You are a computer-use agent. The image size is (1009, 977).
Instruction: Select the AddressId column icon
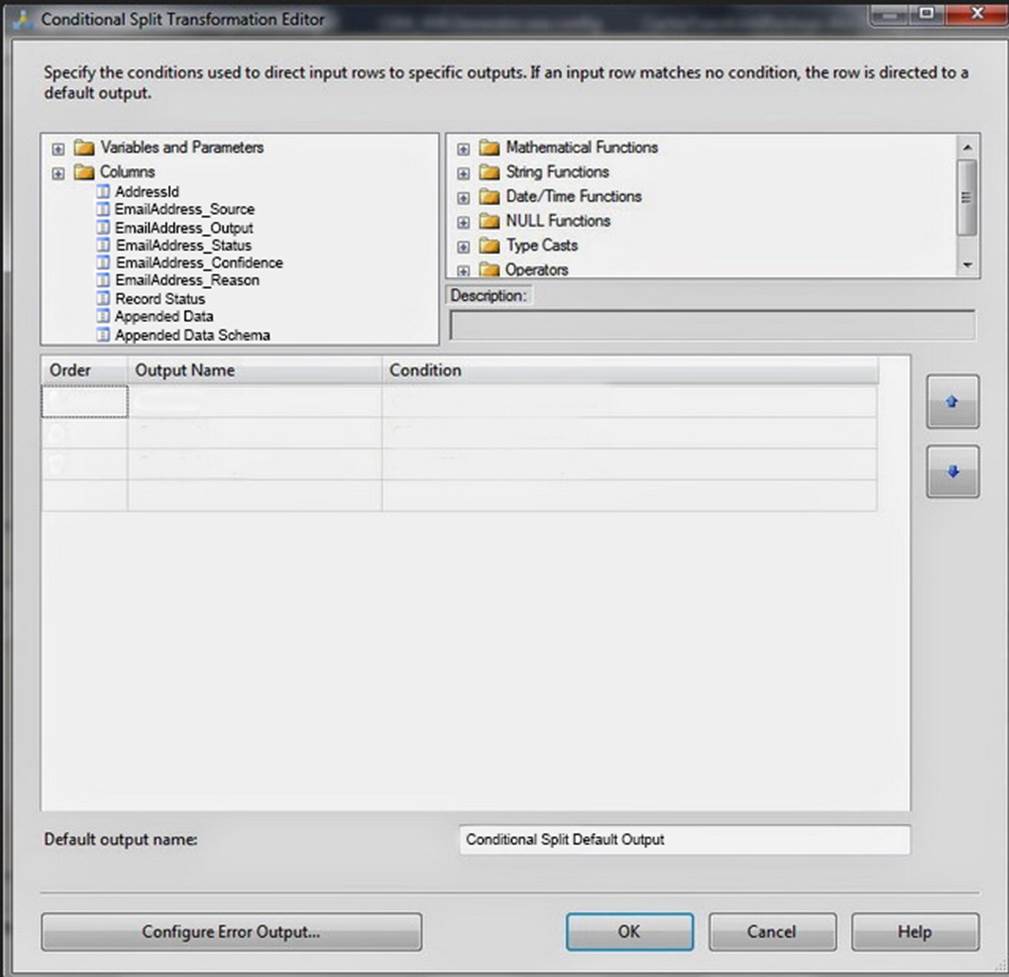click(x=102, y=191)
